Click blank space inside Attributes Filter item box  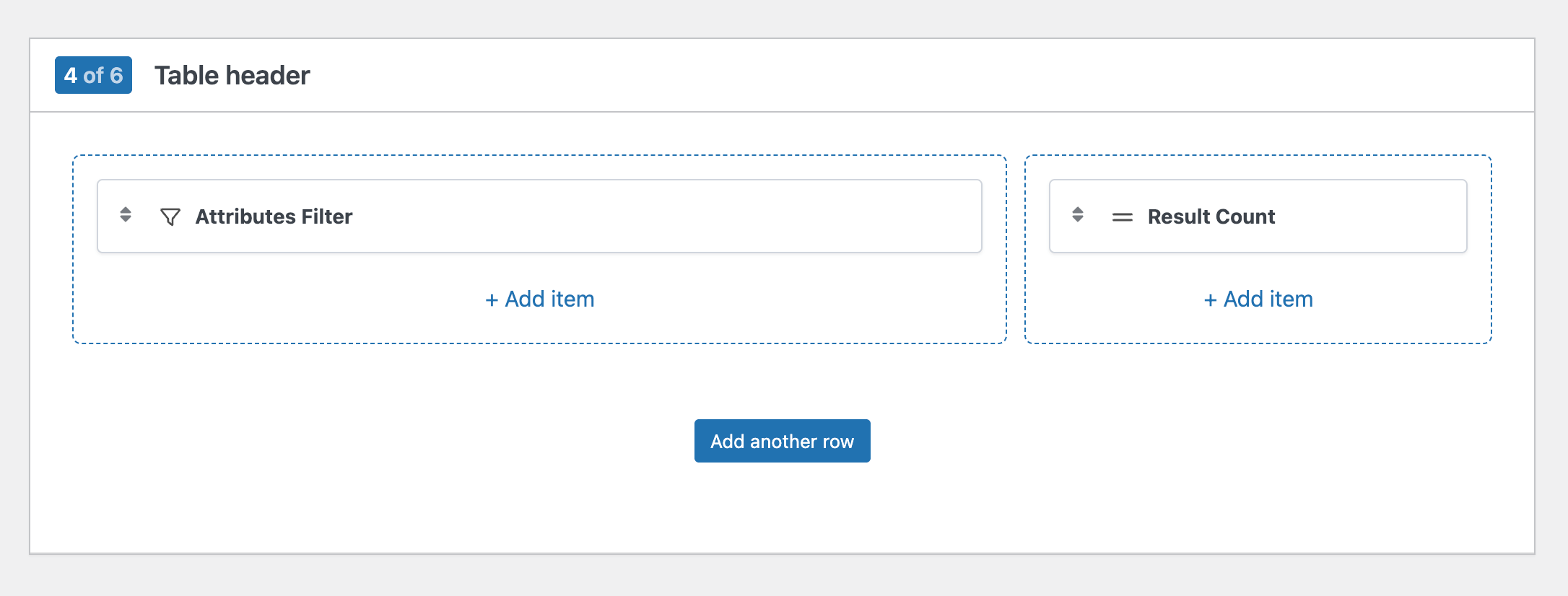pos(650,216)
